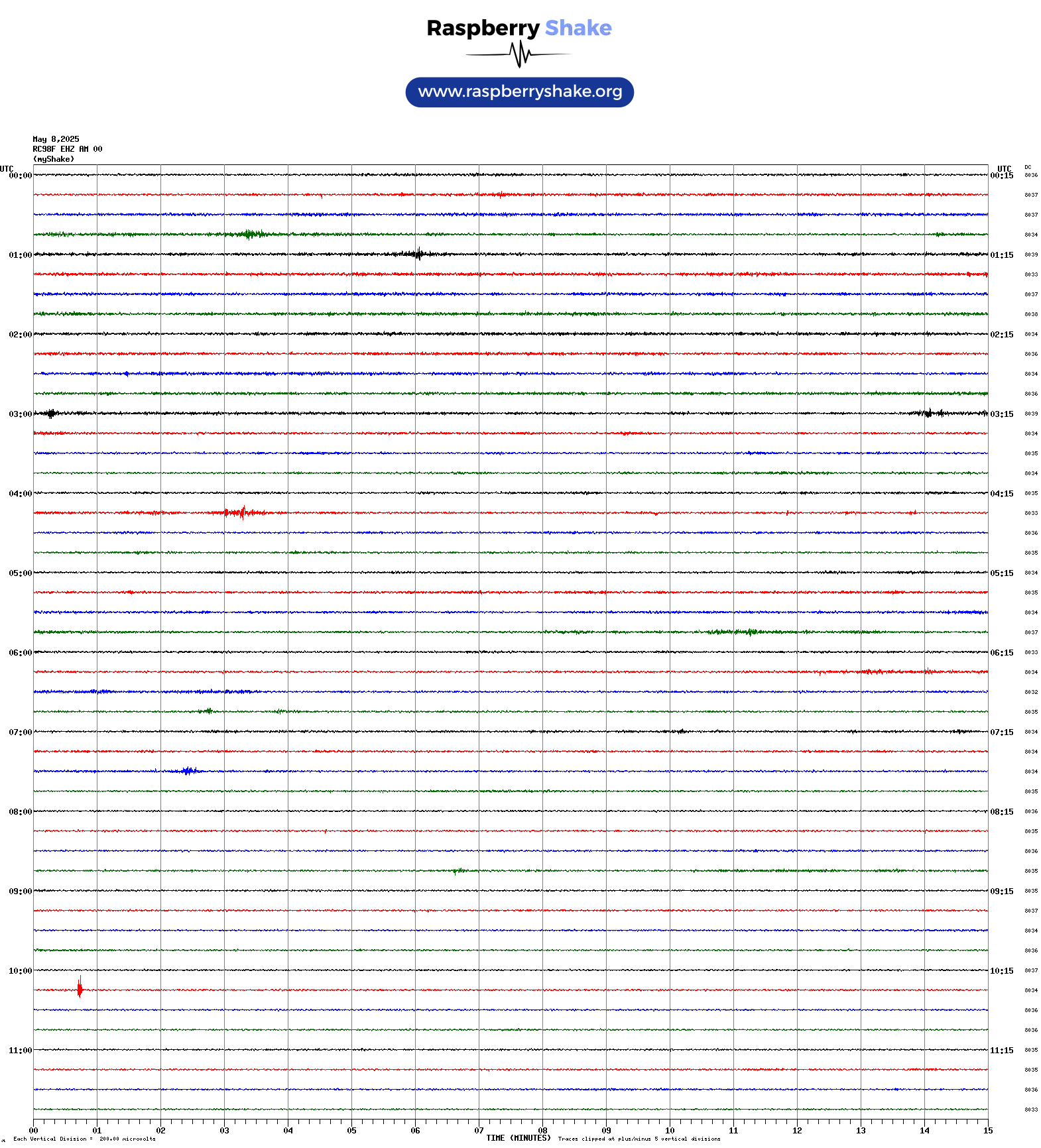Click the 11:00 hour label at left
Image resolution: width=1041 pixels, height=1148 pixels.
[20, 1051]
